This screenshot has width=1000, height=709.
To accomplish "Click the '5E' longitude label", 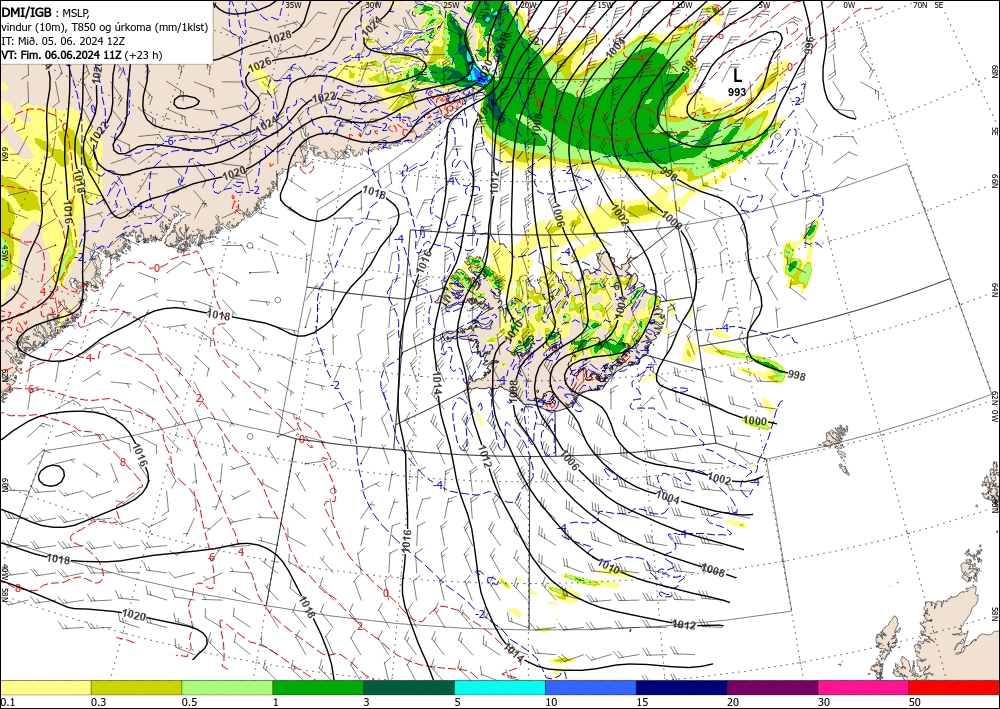I will click(x=939, y=5).
